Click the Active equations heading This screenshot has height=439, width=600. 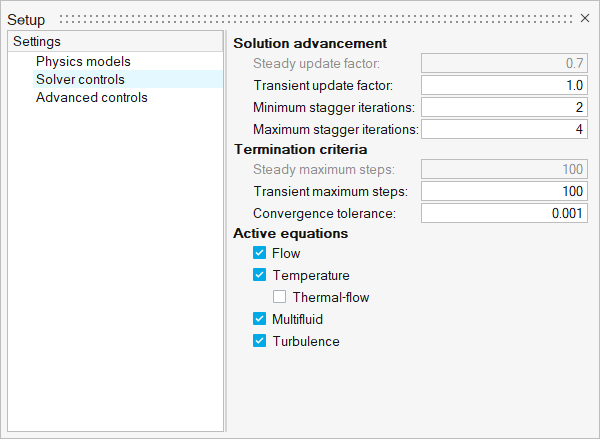click(290, 233)
